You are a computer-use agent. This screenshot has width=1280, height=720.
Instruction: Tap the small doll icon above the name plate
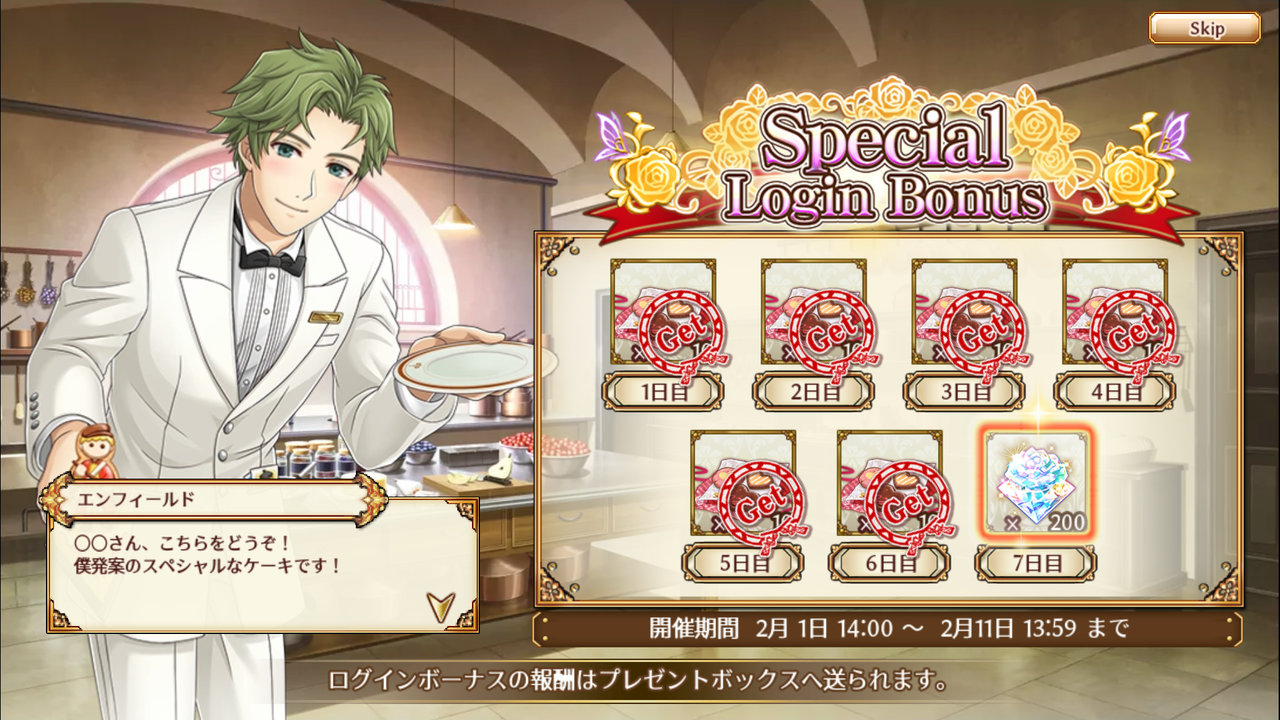point(94,452)
